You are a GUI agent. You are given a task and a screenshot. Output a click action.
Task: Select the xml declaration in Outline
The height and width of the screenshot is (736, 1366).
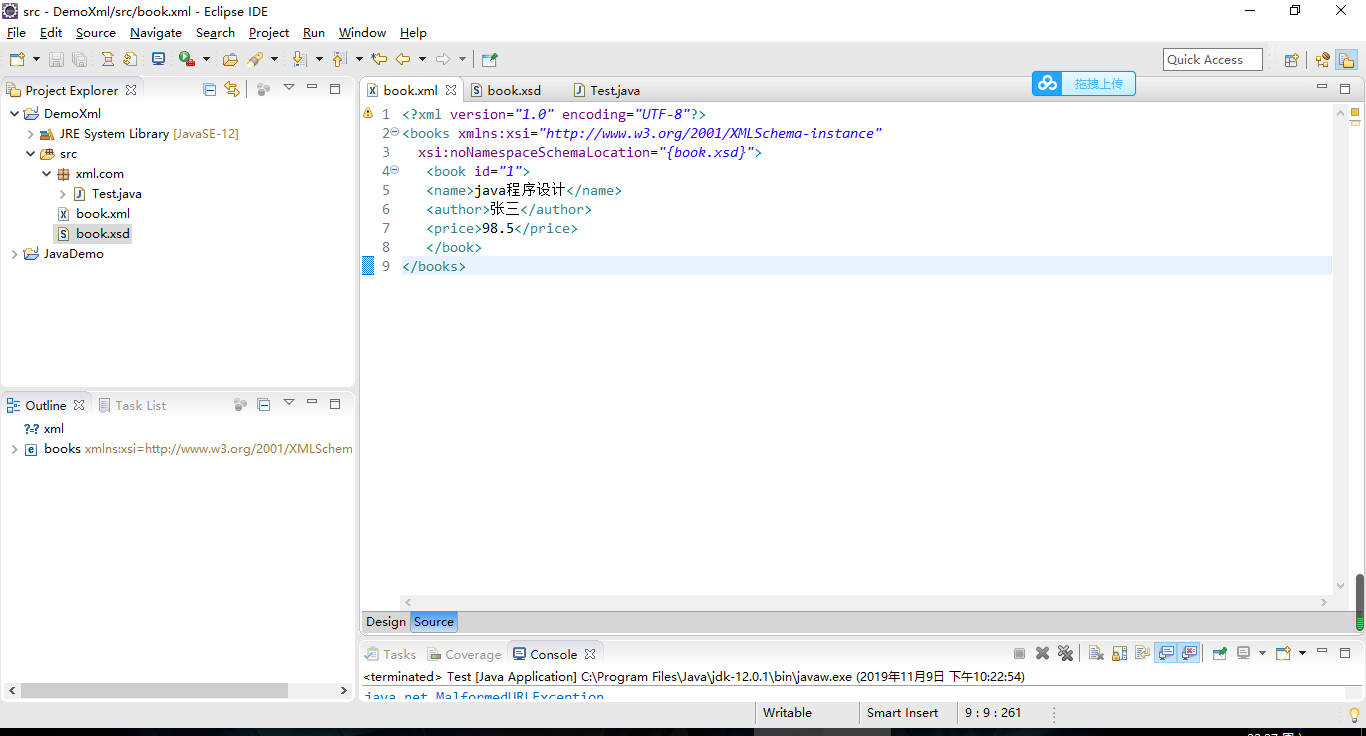point(44,429)
